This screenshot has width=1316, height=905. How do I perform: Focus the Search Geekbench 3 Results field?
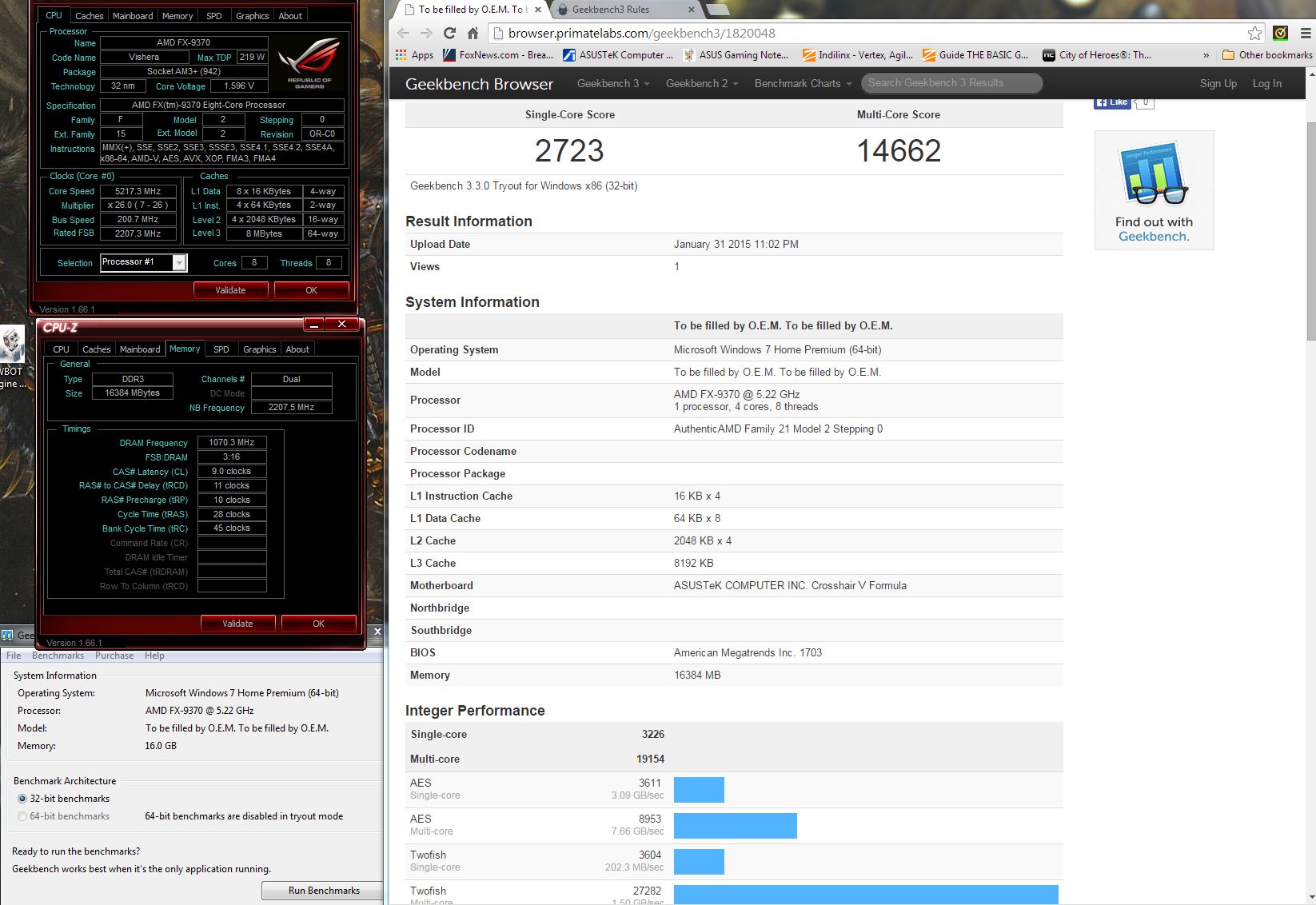pos(951,83)
